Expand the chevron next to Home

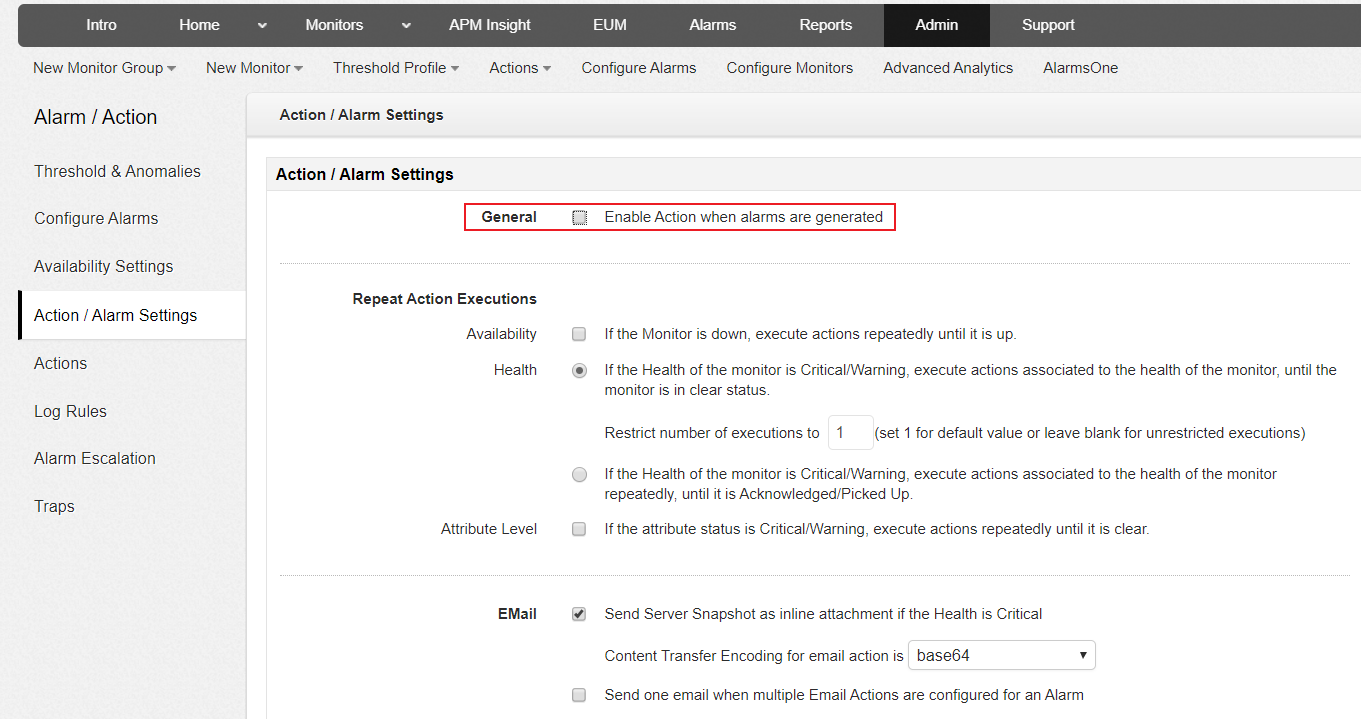[x=262, y=25]
